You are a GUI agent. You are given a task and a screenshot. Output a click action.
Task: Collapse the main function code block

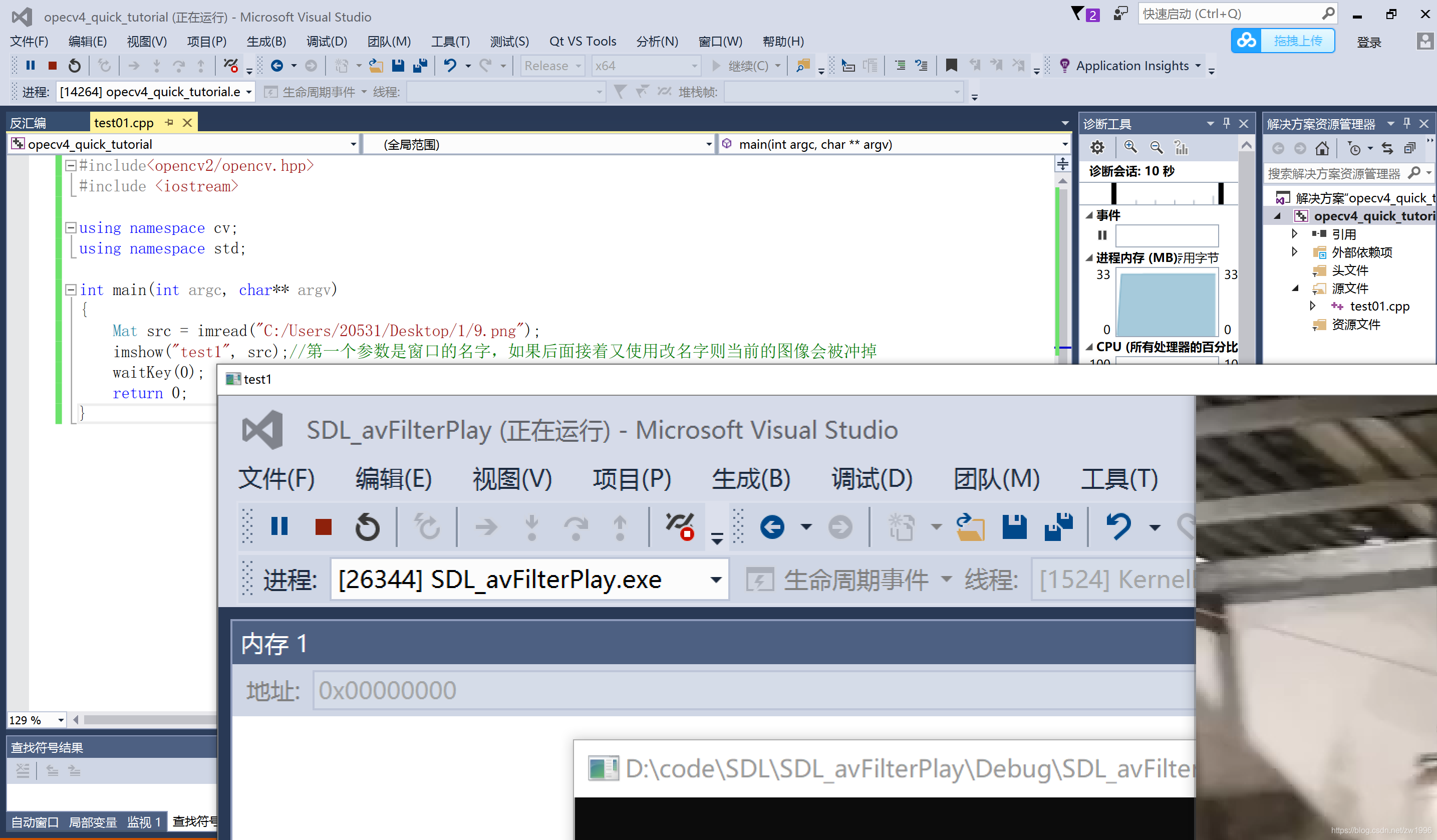71,290
